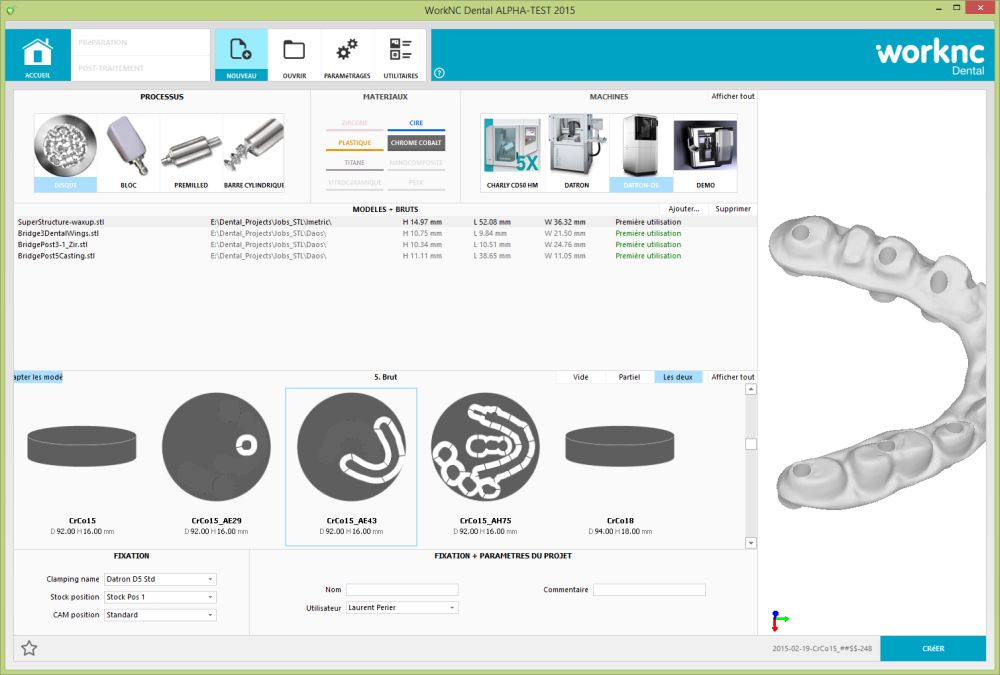The image size is (1000, 675).
Task: Open the CAM position dropdown
Action: click(x=160, y=615)
